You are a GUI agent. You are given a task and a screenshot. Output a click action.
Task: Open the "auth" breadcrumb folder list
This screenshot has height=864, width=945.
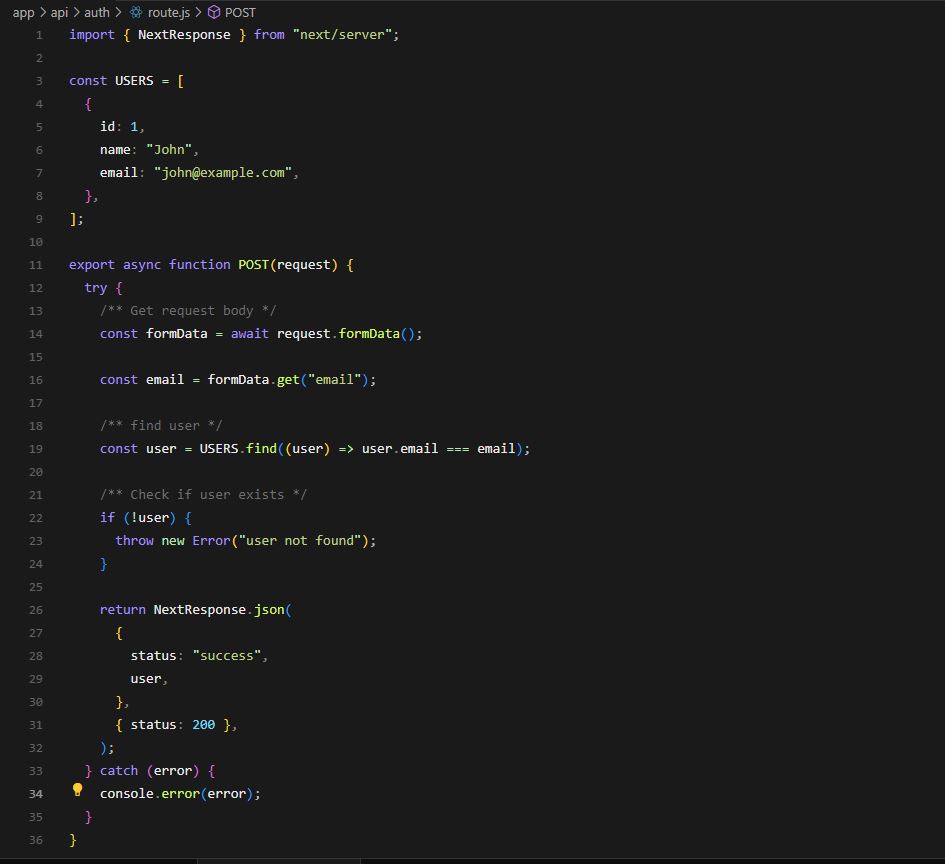(x=97, y=13)
